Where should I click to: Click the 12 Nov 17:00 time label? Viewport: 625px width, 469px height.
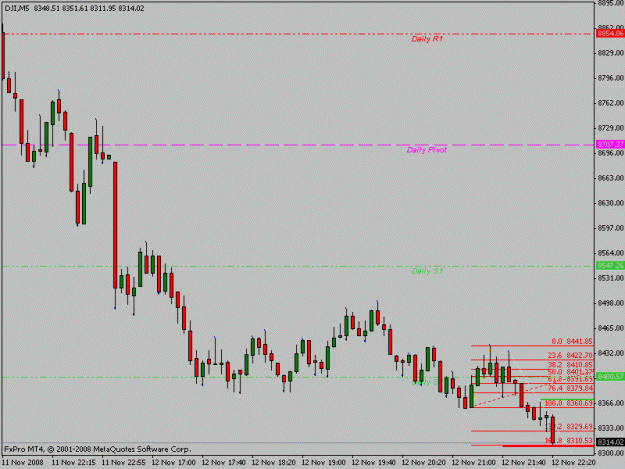click(x=173, y=463)
